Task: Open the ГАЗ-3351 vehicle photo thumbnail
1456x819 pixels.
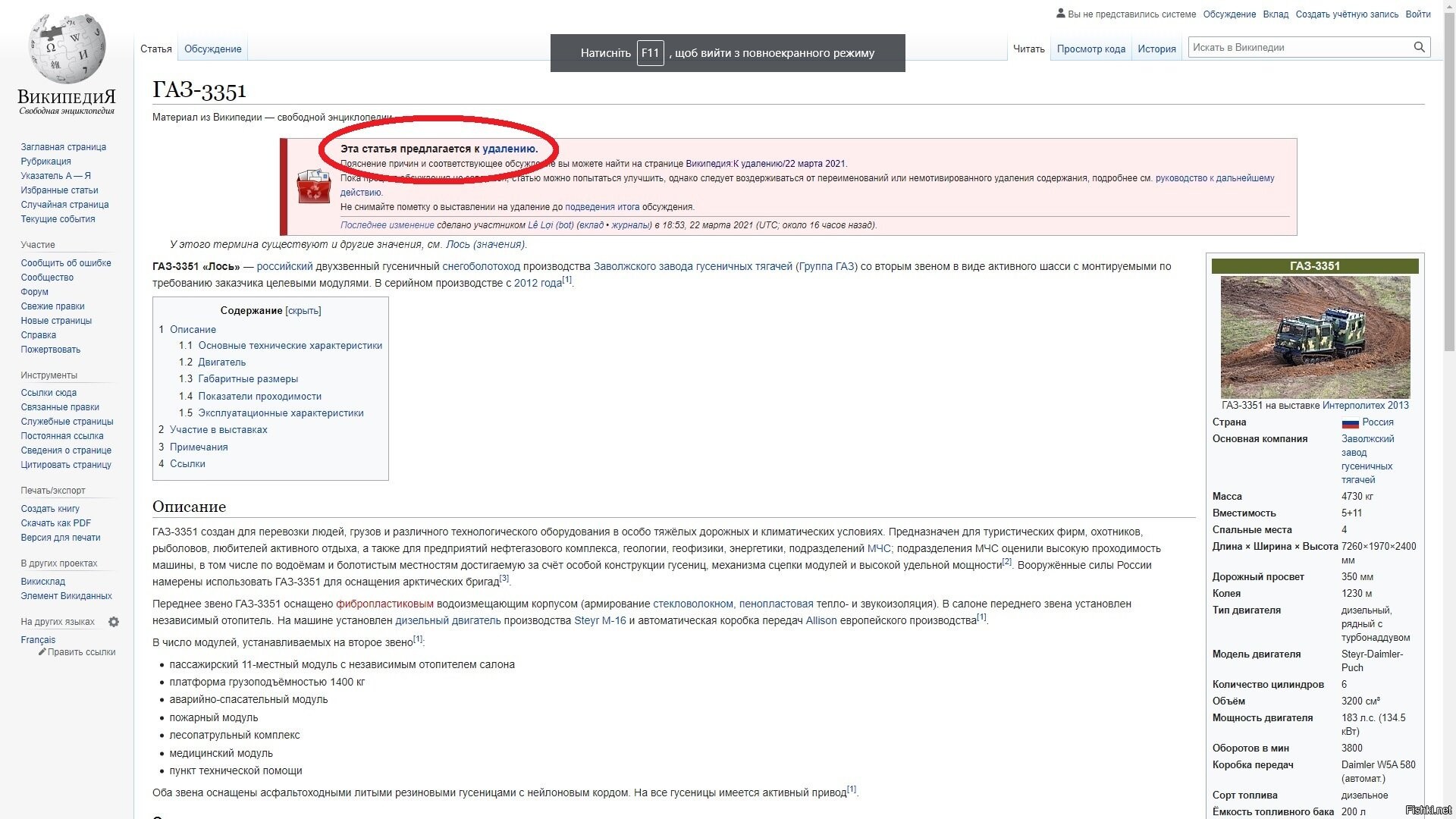Action: coord(1315,337)
